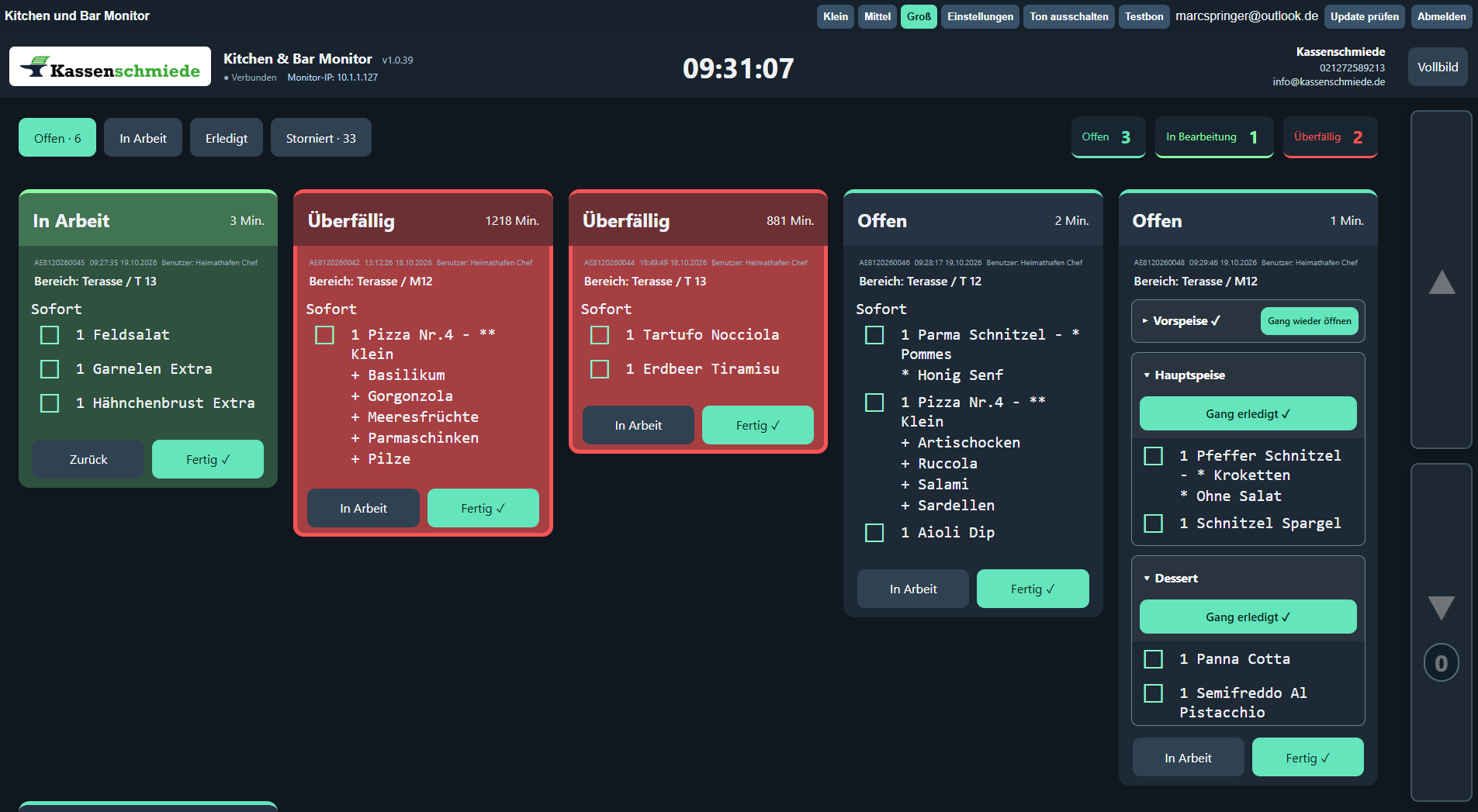The height and width of the screenshot is (812, 1478).
Task: Open the Storniert · 33 tab
Action: 321,138
